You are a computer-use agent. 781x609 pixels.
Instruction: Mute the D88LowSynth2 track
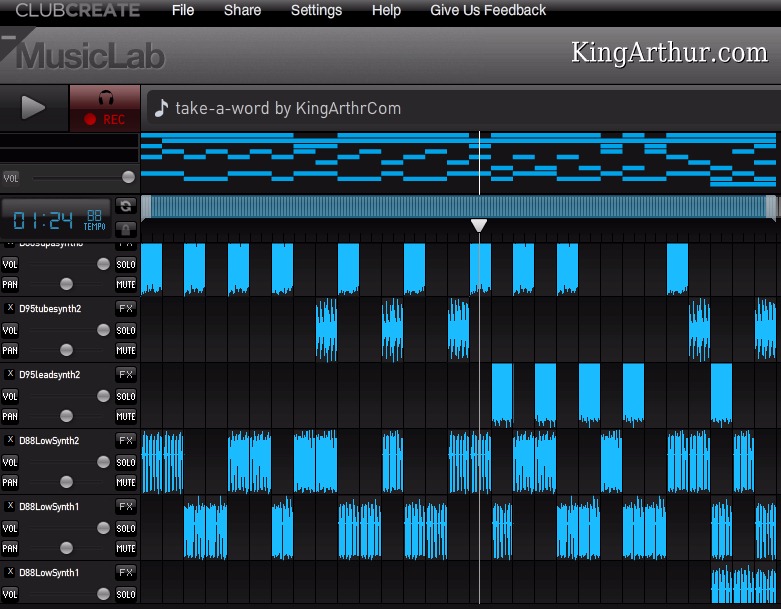tap(126, 482)
